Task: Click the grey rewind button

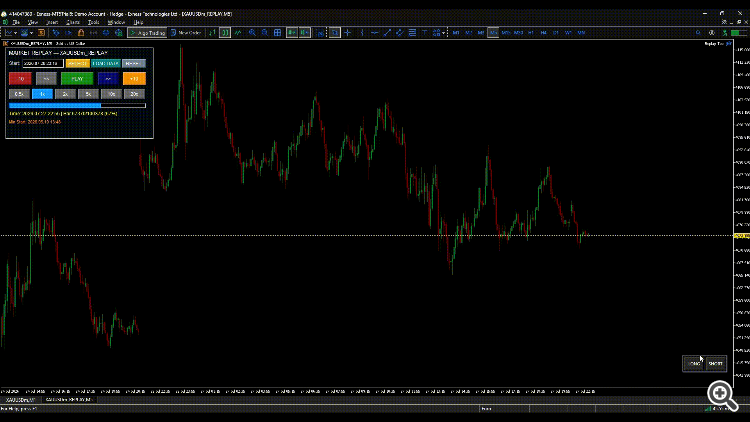Action: (46, 78)
